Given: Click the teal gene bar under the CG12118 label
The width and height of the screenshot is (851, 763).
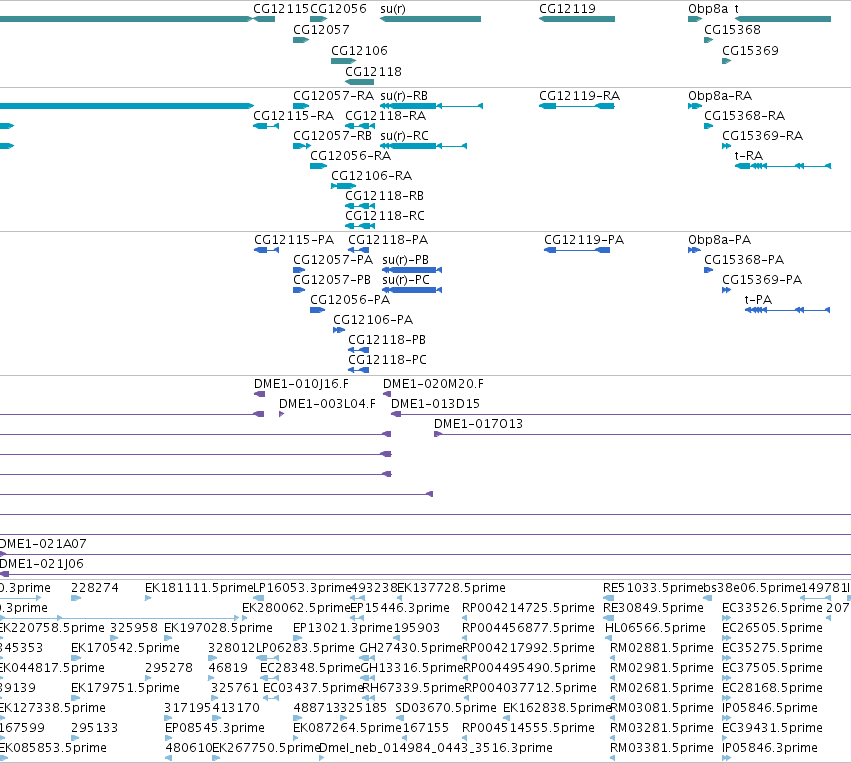Looking at the screenshot, I should pyautogui.click(x=359, y=82).
